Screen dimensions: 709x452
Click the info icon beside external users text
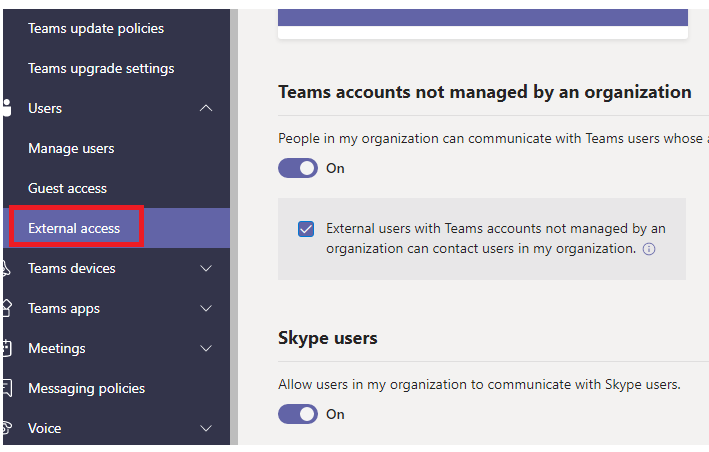pos(649,248)
